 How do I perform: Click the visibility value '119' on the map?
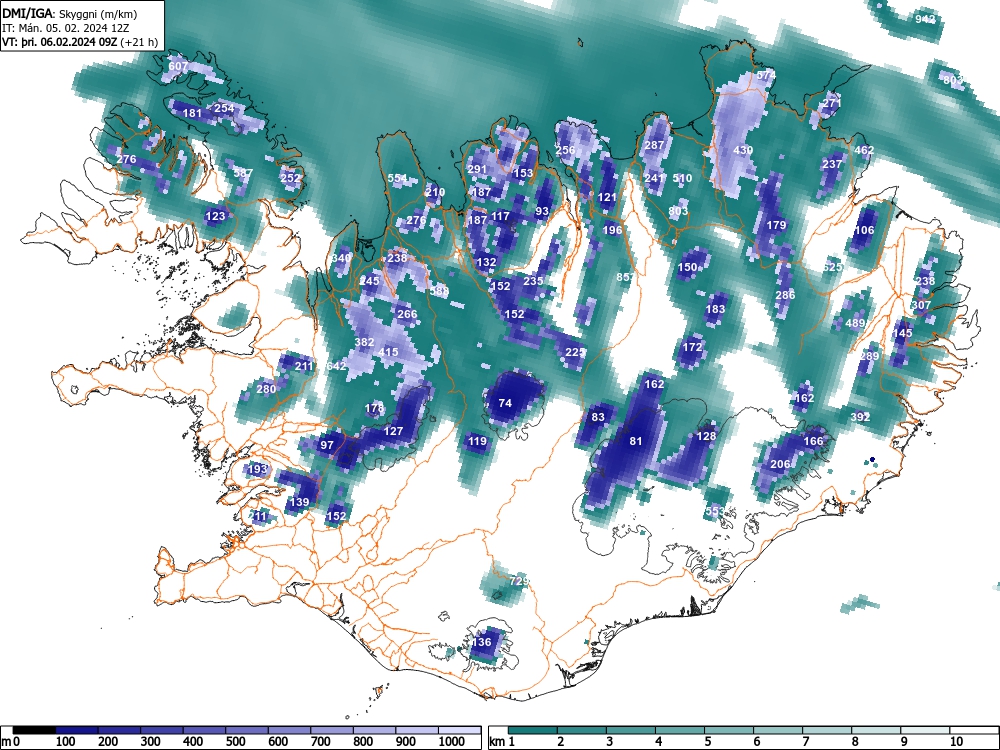tap(477, 441)
